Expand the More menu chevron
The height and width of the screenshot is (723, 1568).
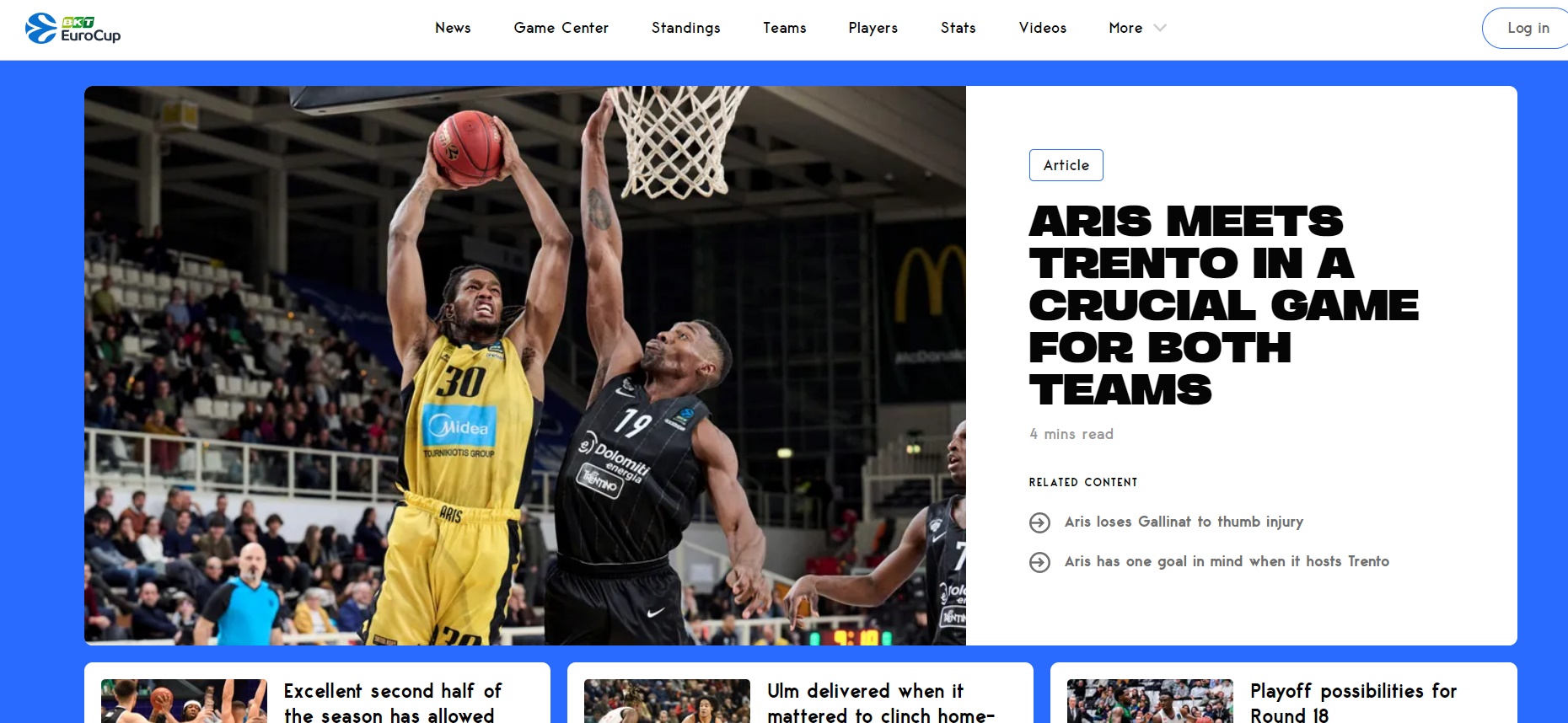click(1160, 28)
